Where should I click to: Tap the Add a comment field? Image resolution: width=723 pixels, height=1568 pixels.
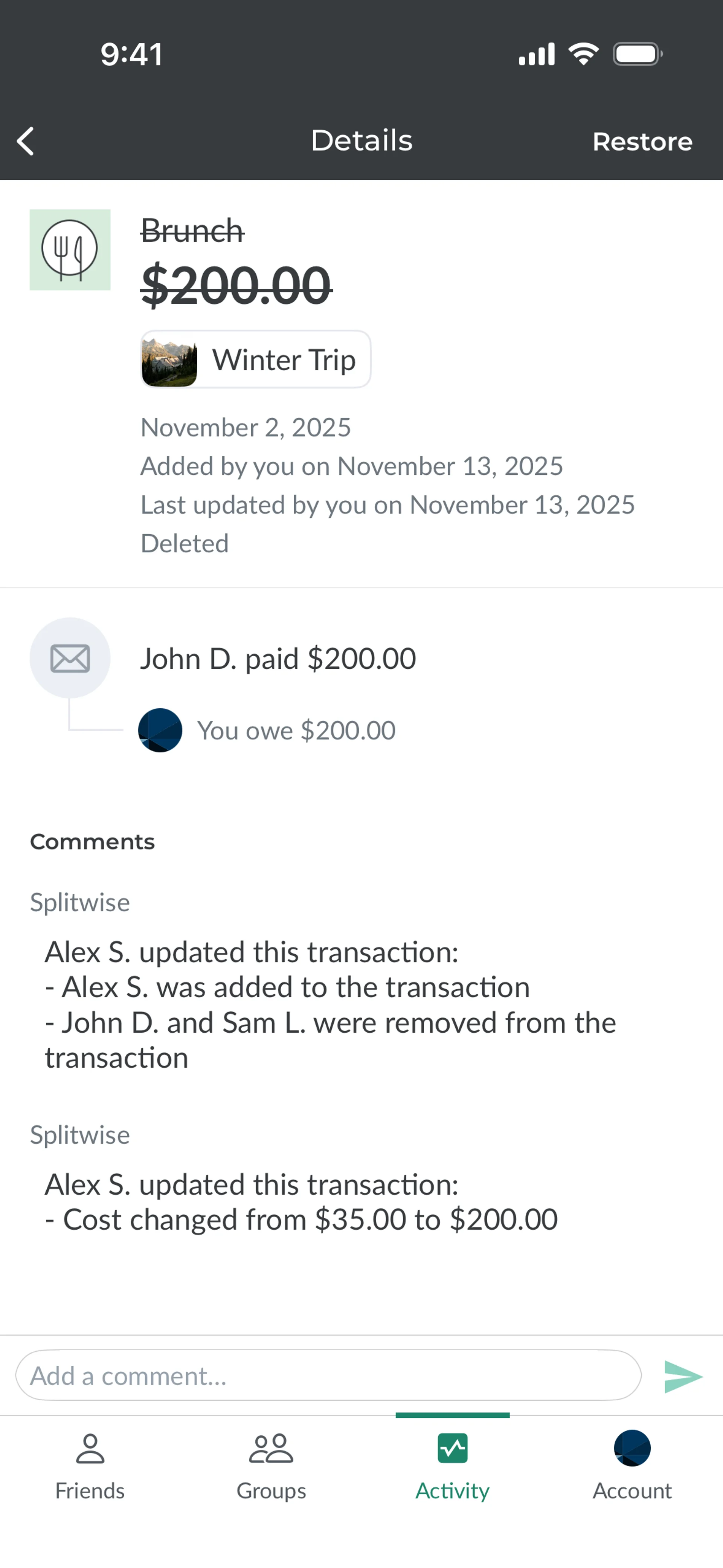pos(328,1375)
